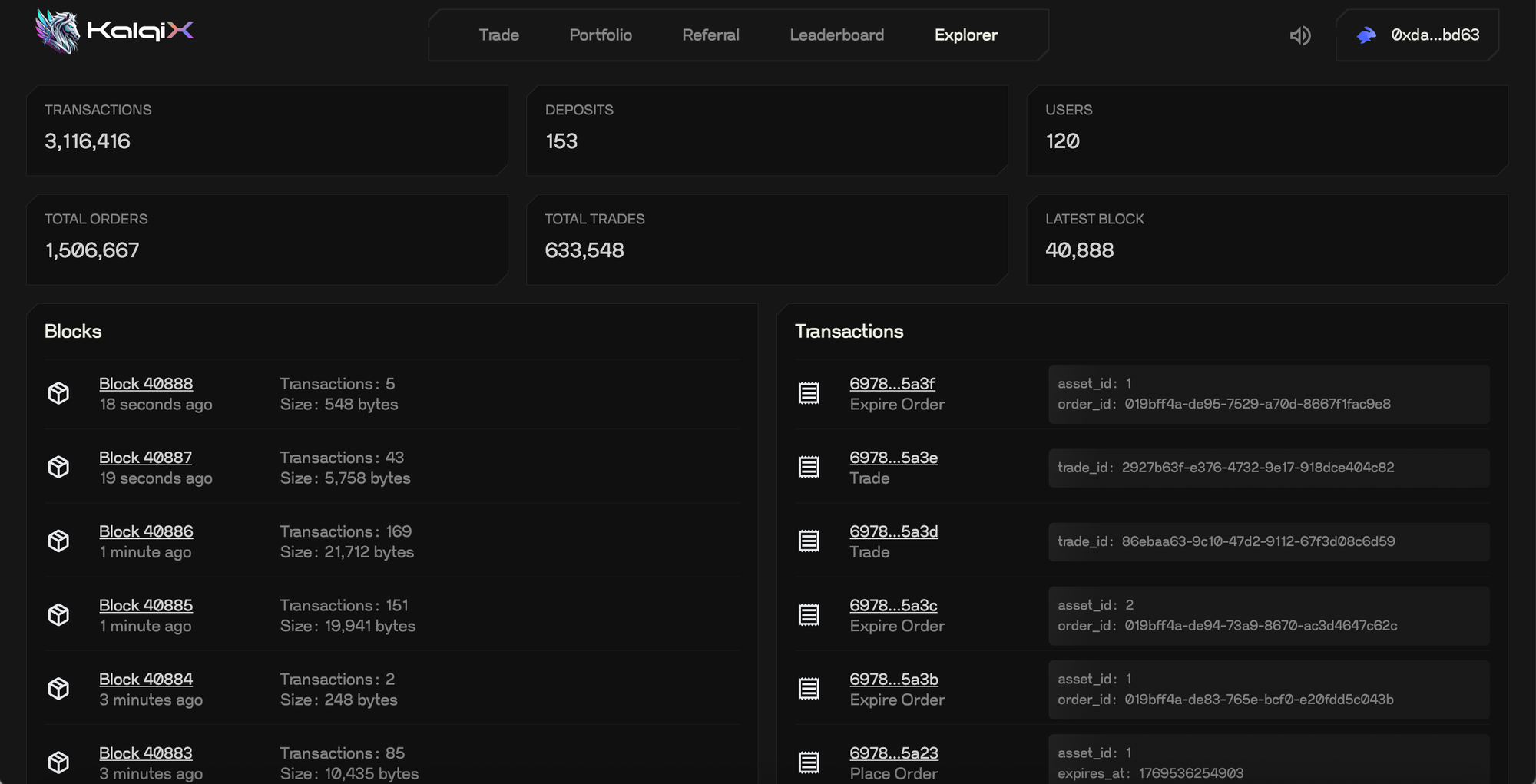Open transaction 6978...5a3e link
Screen dimensions: 1536x784
[x=893, y=458]
